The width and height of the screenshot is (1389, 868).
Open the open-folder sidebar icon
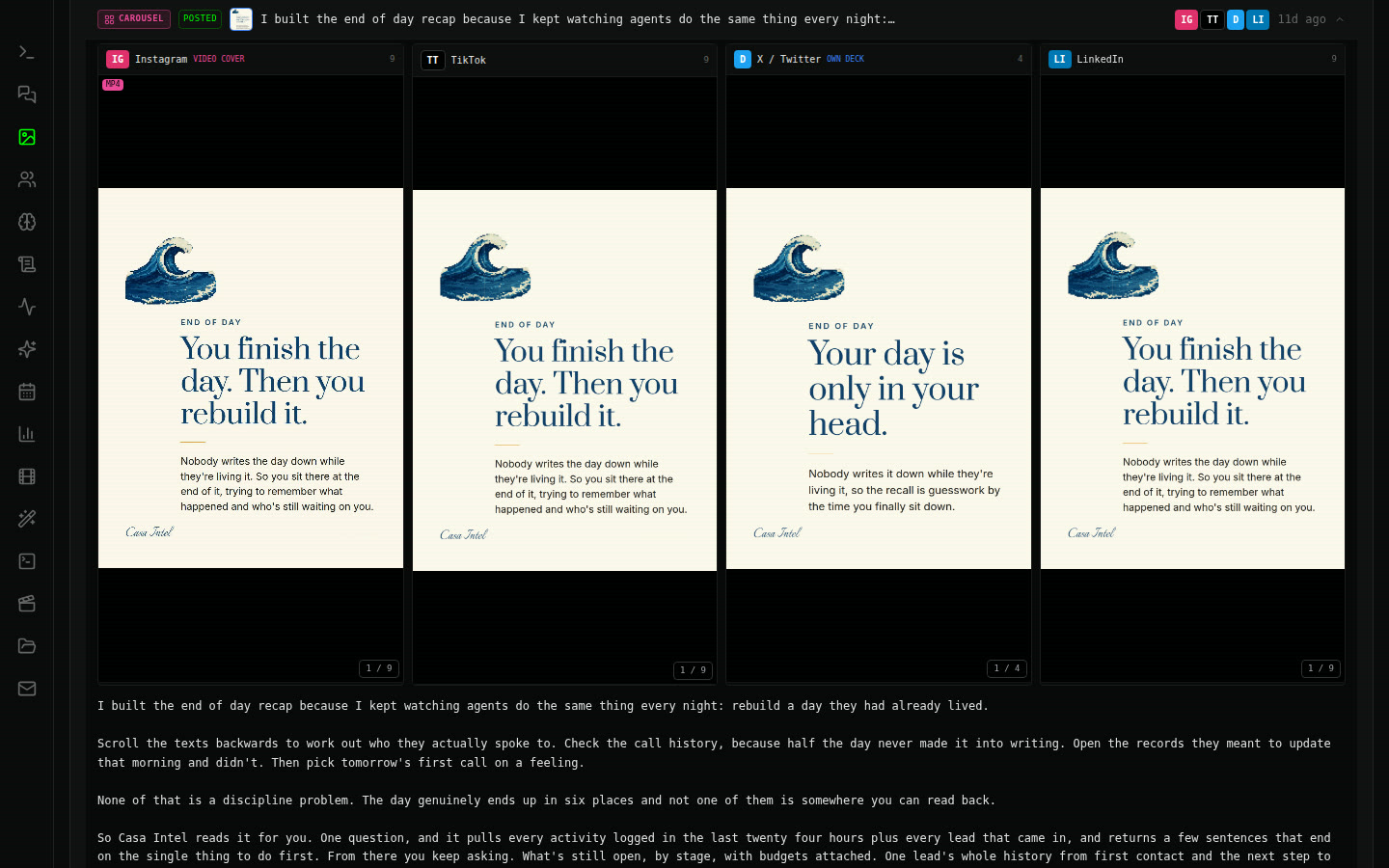(x=27, y=646)
